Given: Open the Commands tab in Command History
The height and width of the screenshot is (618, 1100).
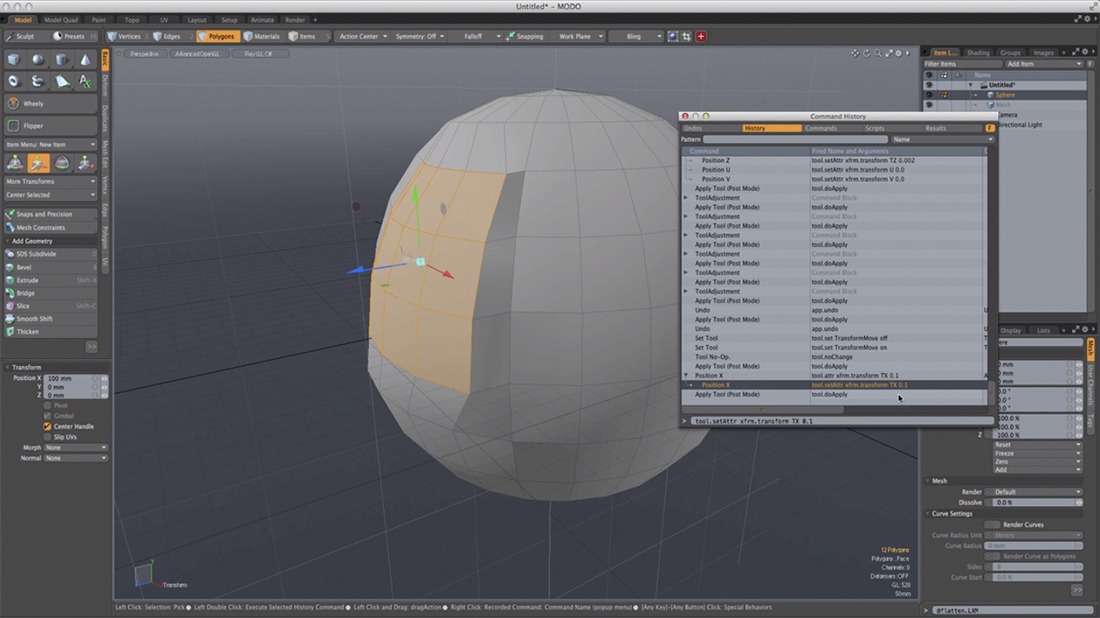Looking at the screenshot, I should point(820,128).
